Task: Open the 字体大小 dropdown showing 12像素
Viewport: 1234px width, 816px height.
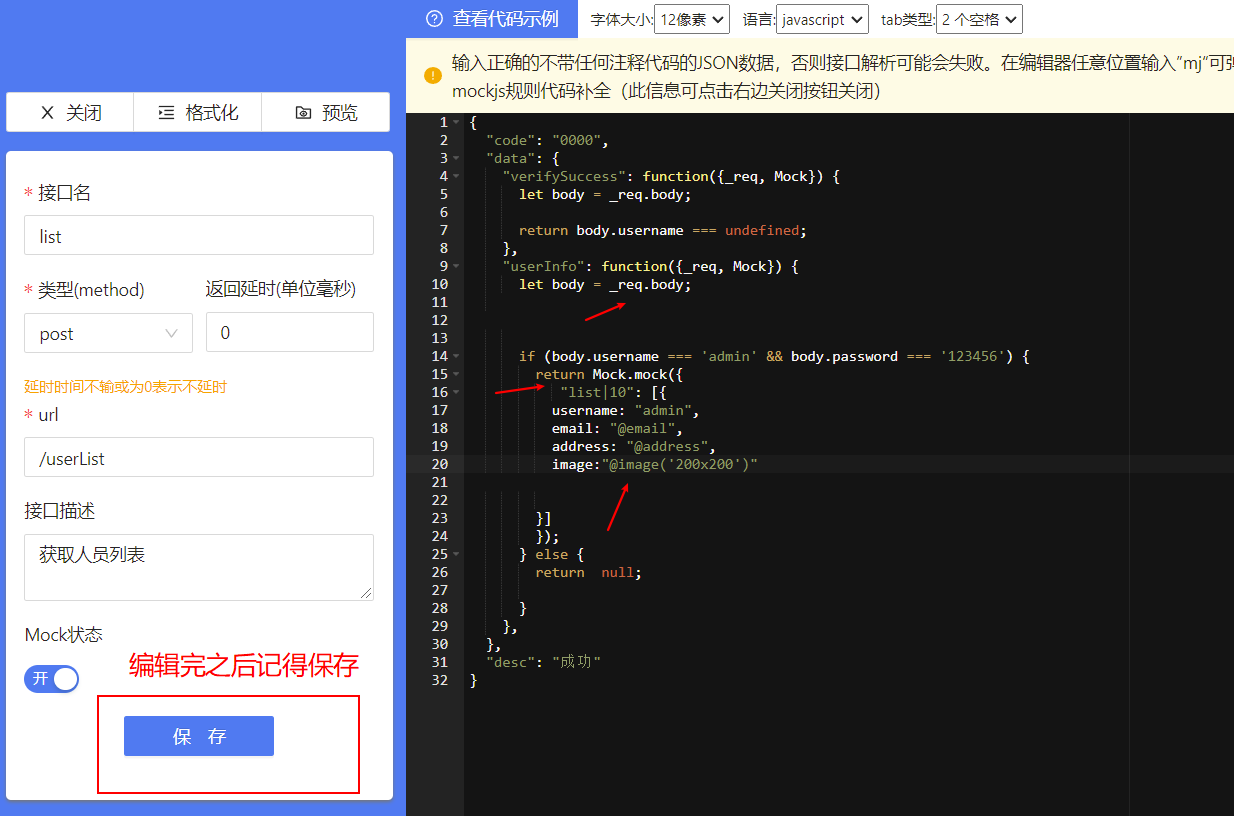Action: pos(691,19)
